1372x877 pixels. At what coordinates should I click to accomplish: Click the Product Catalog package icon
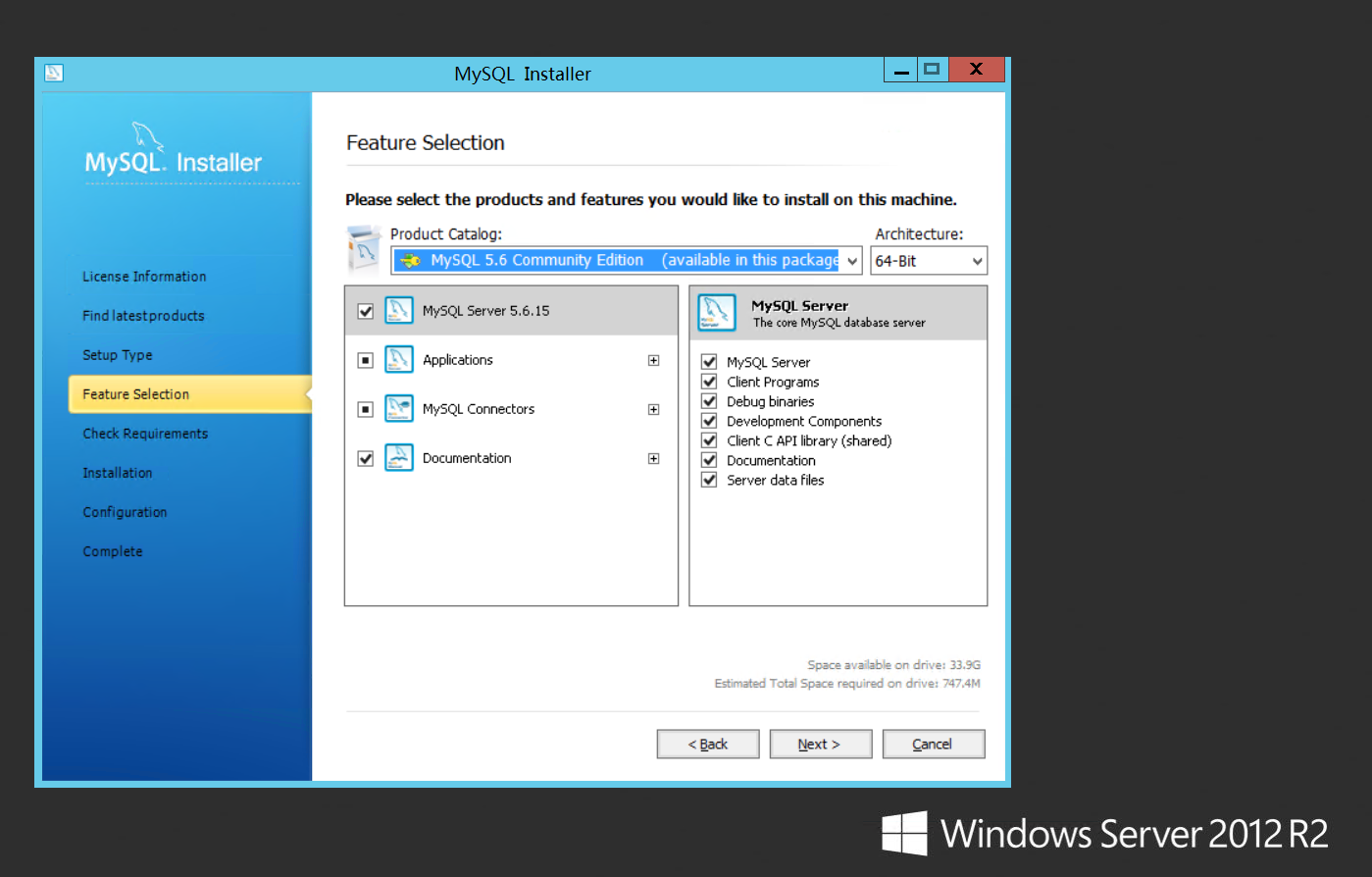[364, 250]
